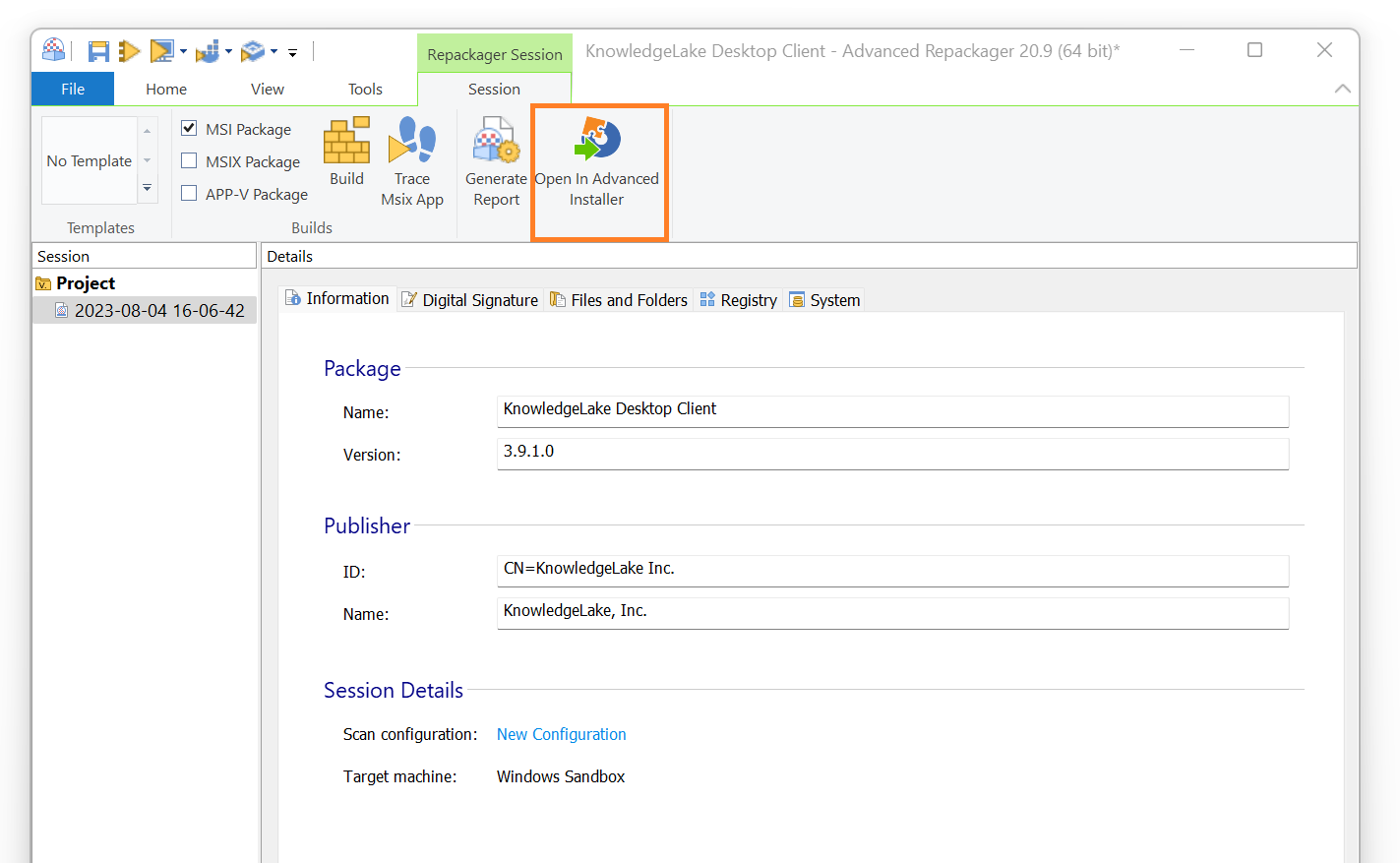The image size is (1400, 863).
Task: Open the New Configuration link
Action: (561, 734)
